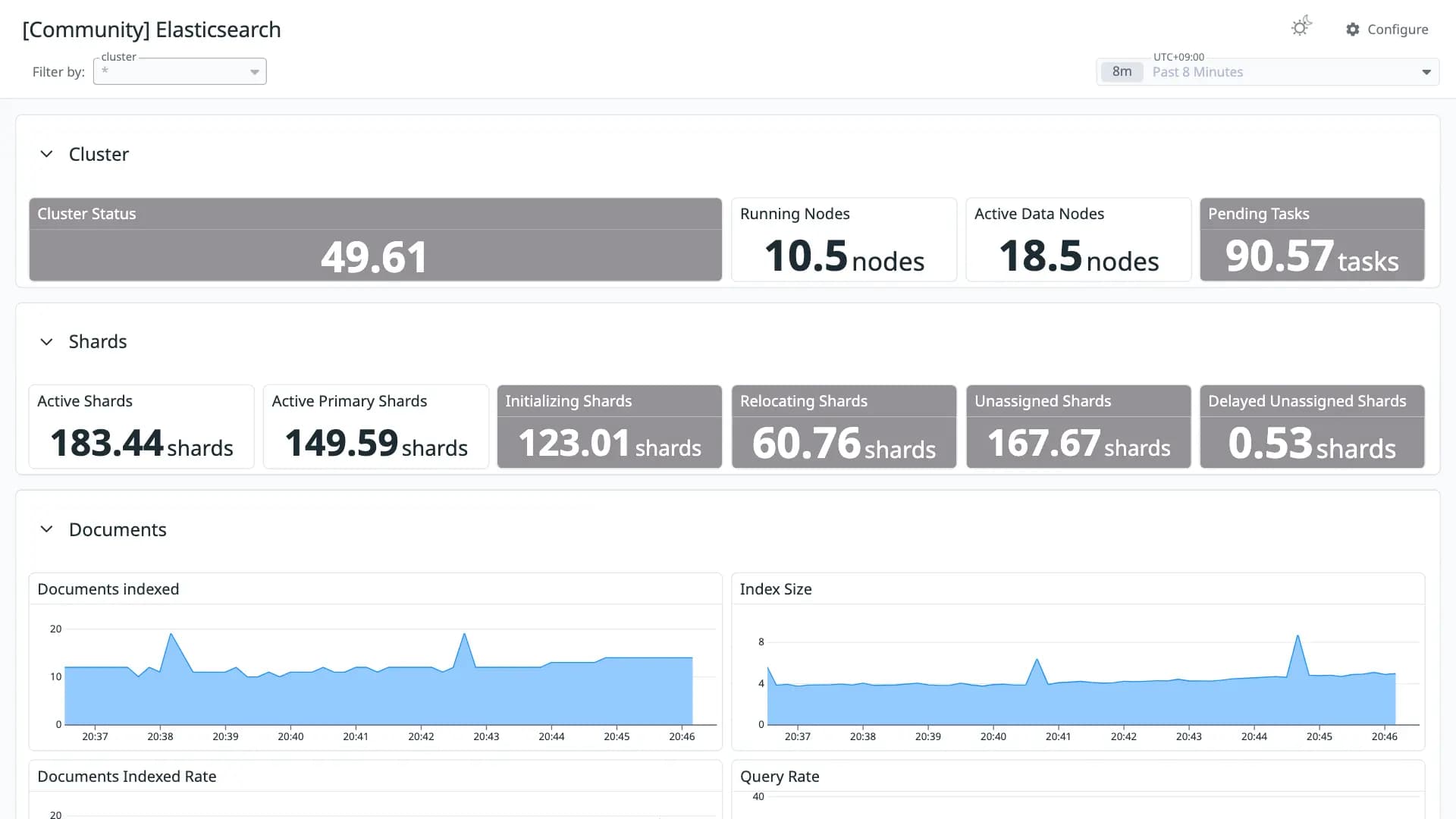The height and width of the screenshot is (819, 1456).
Task: Click the Running Nodes widget title
Action: 795,214
